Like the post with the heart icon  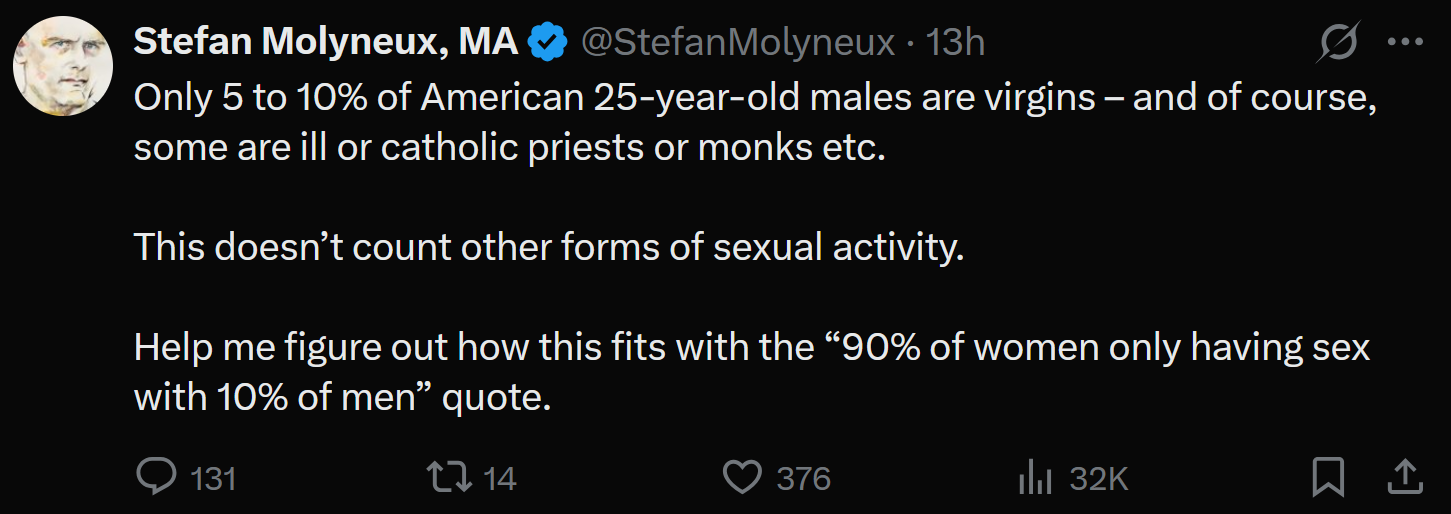click(742, 478)
